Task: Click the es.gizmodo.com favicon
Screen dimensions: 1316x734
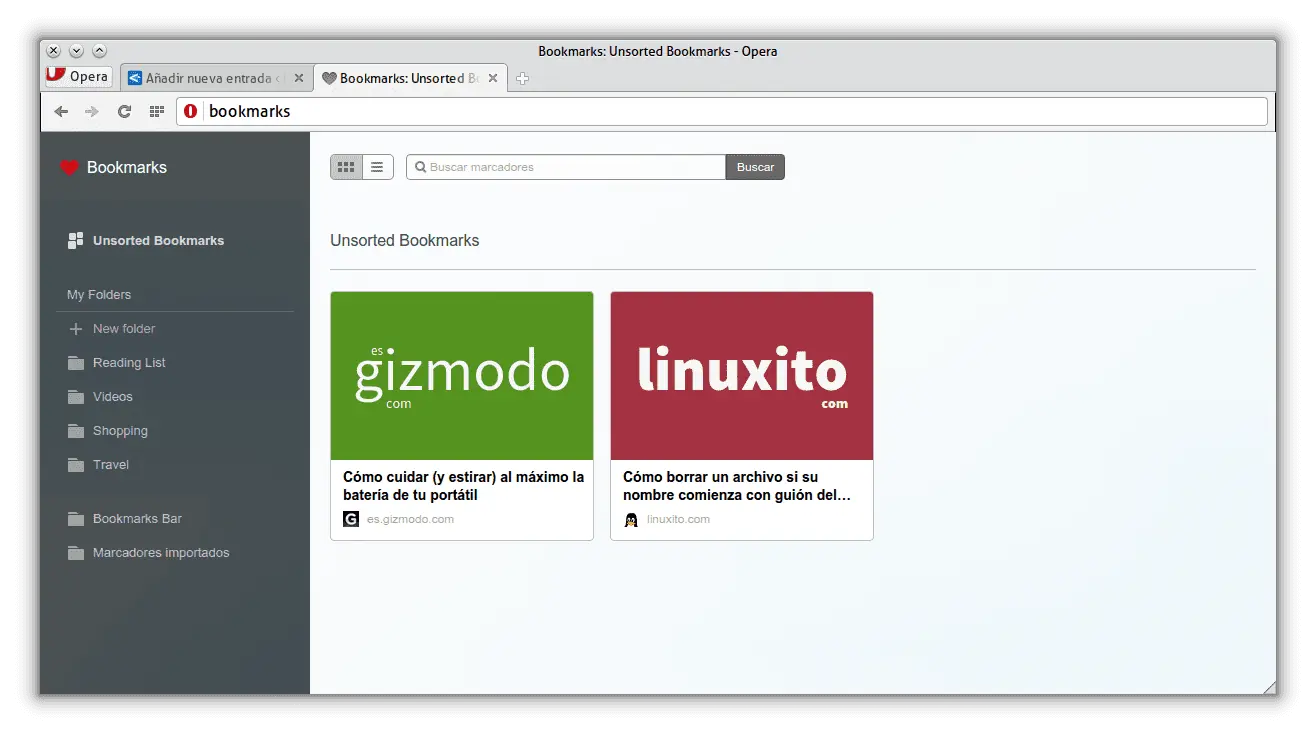Action: (351, 519)
